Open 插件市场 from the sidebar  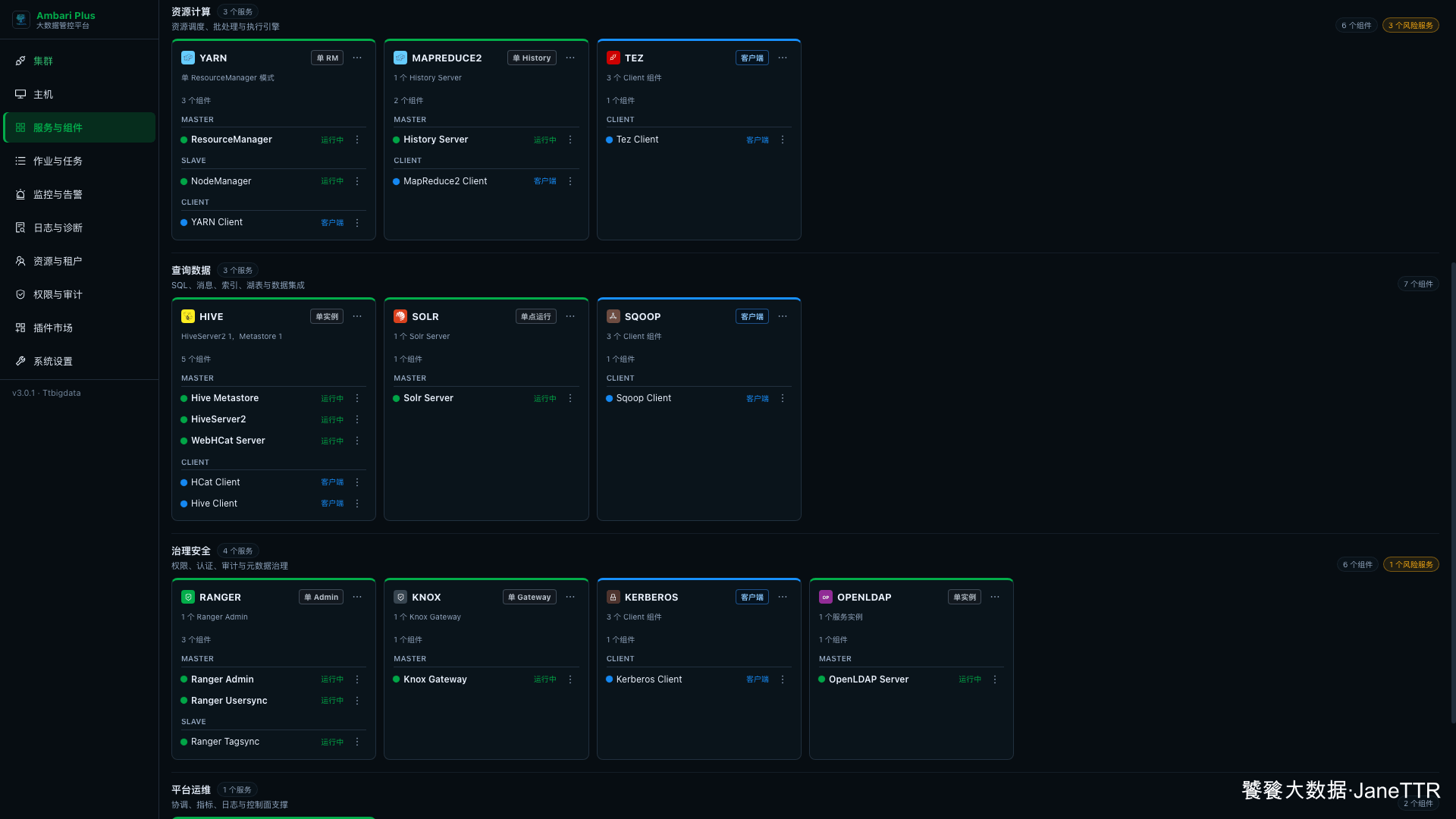coord(79,328)
